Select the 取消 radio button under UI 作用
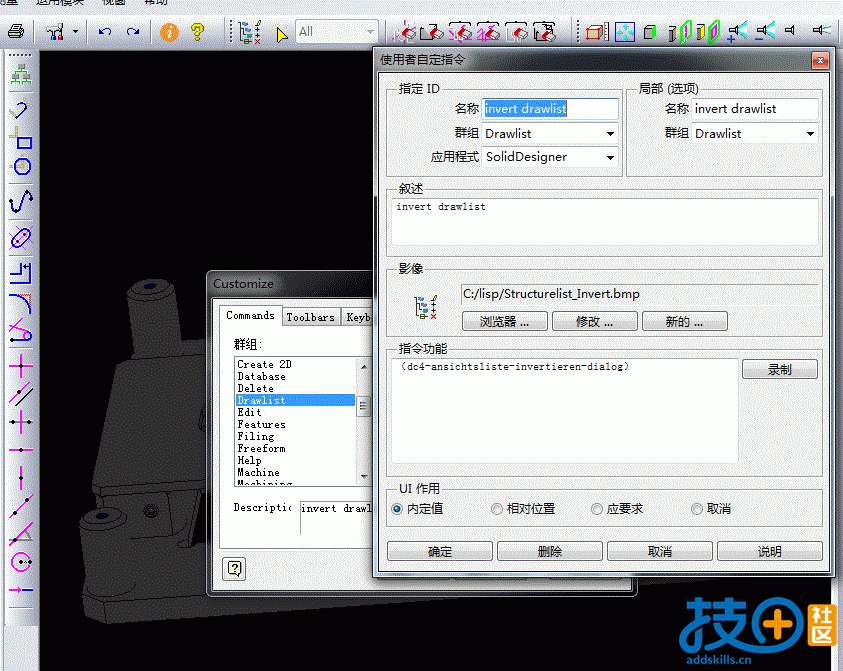The image size is (843, 671). coord(697,509)
